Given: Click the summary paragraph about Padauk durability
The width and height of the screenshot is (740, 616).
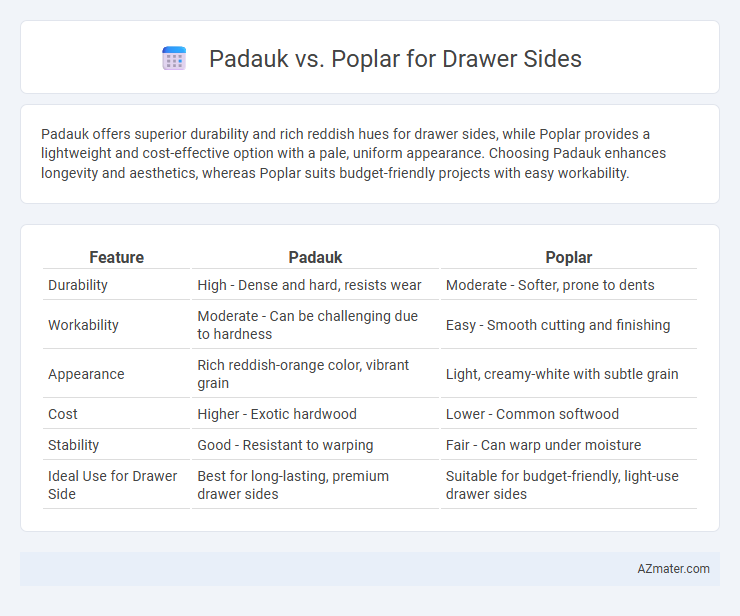Looking at the screenshot, I should (353, 153).
